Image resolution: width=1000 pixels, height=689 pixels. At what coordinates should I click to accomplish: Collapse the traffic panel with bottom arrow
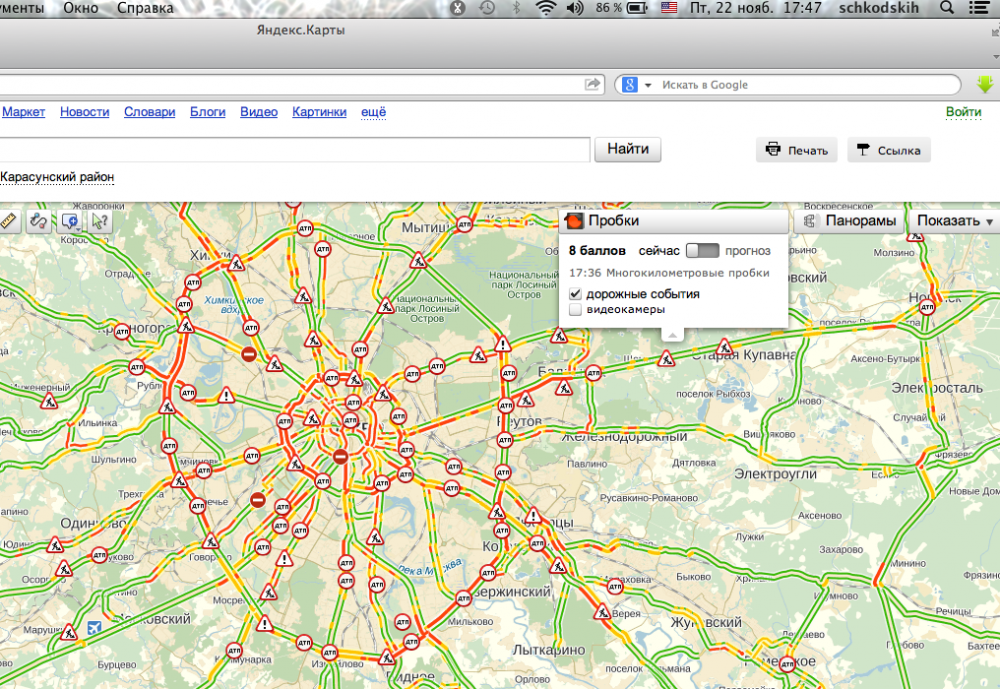pyautogui.click(x=673, y=334)
